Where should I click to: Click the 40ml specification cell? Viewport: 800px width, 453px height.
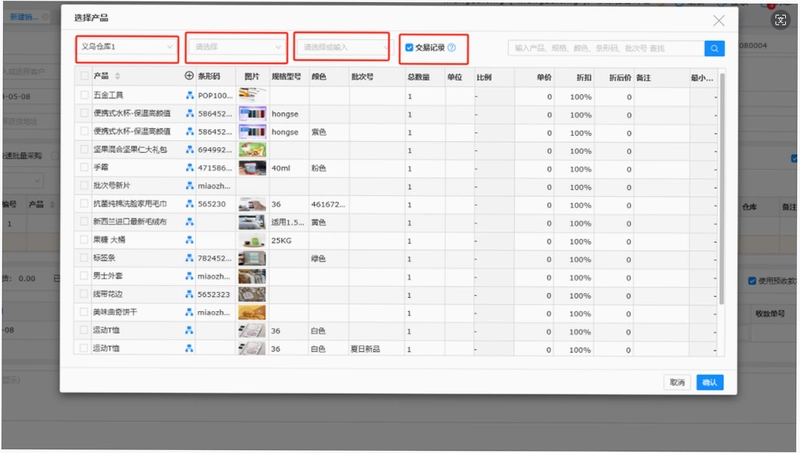pos(281,168)
